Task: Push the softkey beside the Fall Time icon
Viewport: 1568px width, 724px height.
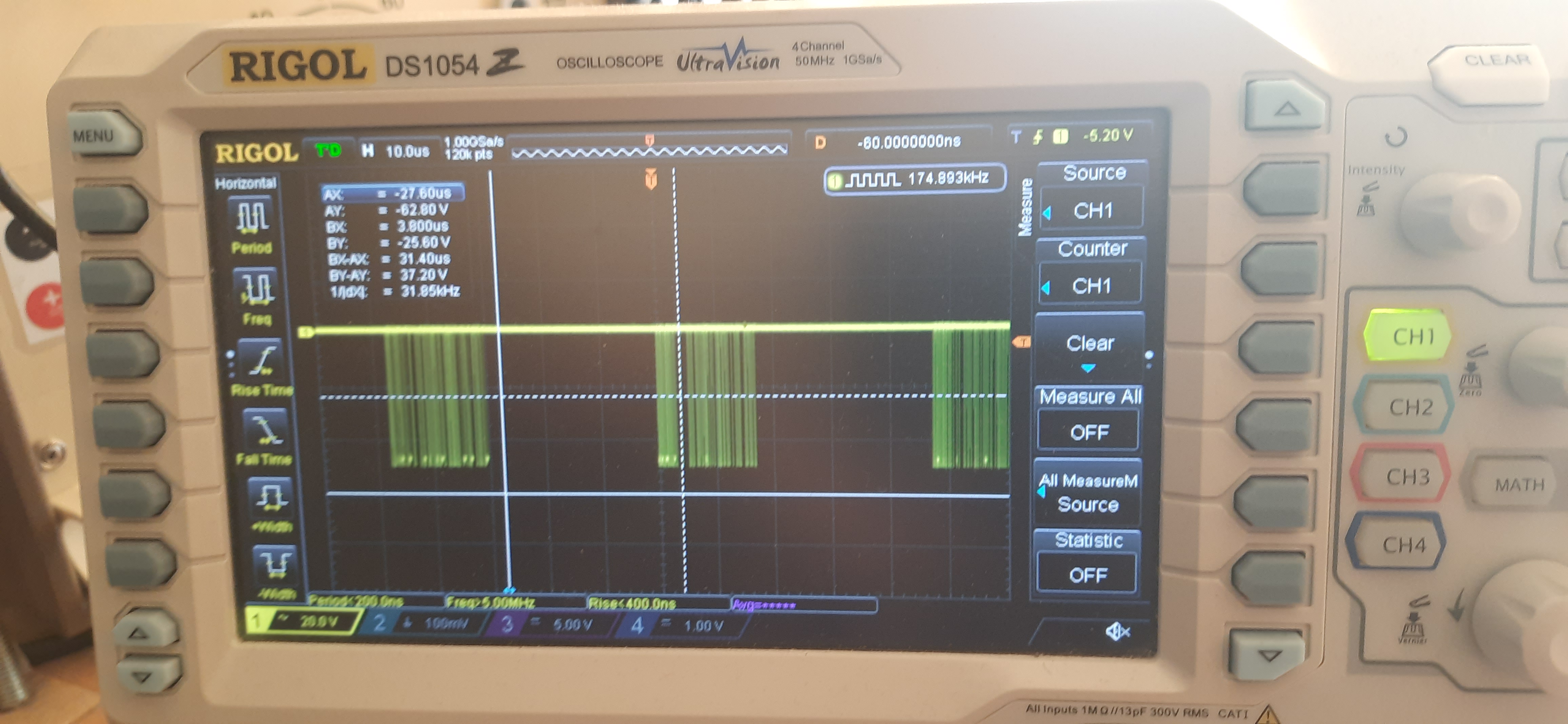Action: [x=129, y=425]
